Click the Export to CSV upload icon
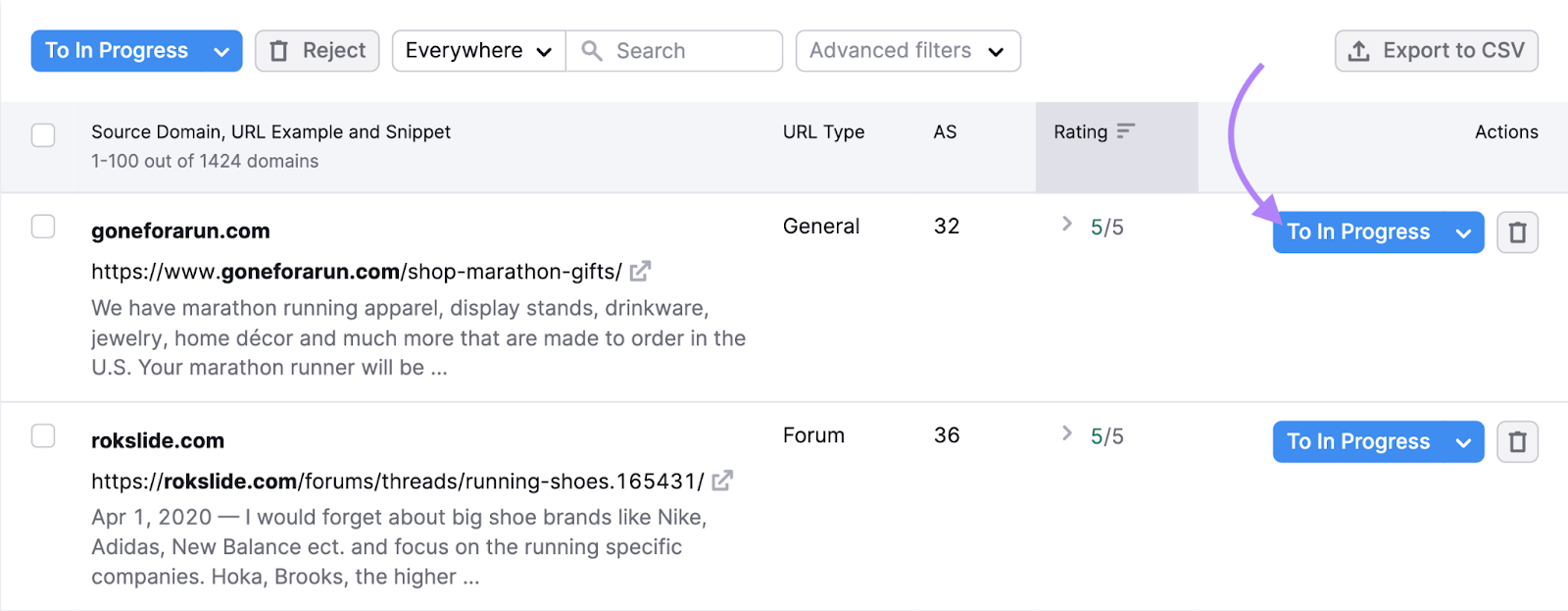This screenshot has height=611, width=1568. click(1358, 51)
